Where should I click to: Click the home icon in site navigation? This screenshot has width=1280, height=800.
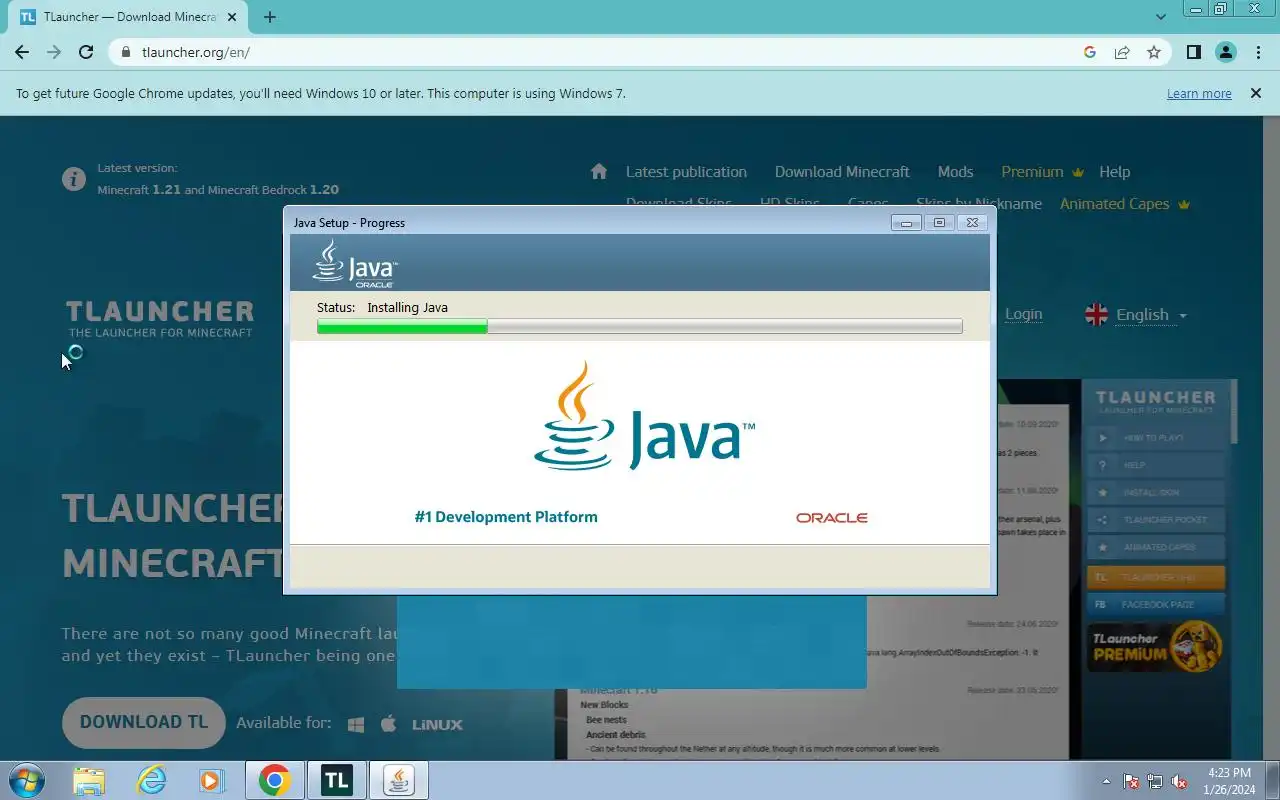(599, 171)
